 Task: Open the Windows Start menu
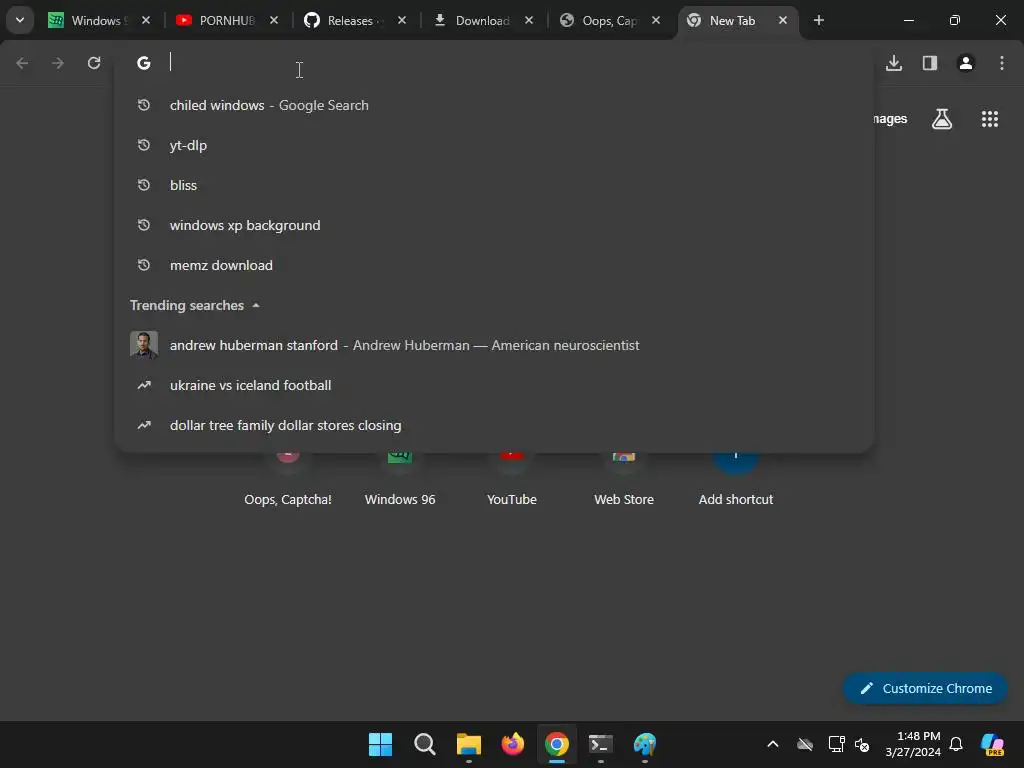(x=380, y=744)
